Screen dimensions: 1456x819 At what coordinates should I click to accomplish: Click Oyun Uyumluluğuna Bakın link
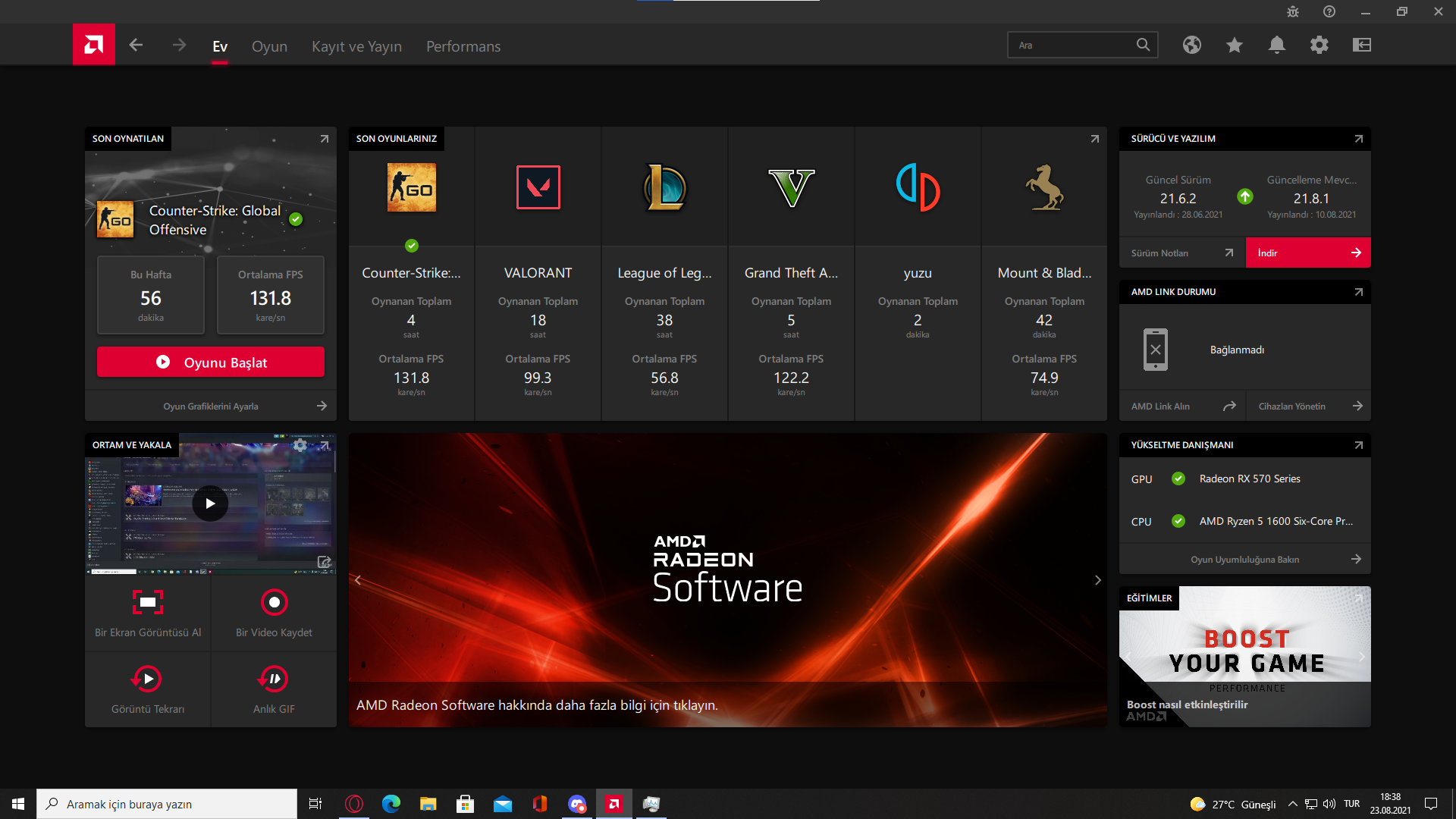point(1245,559)
